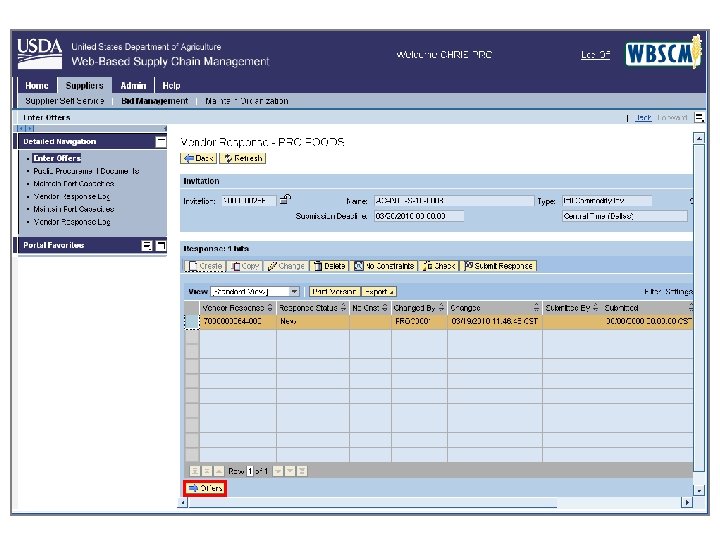The width and height of the screenshot is (720, 540).
Task: Minimize the Portal Favorites panel
Action: click(161, 245)
